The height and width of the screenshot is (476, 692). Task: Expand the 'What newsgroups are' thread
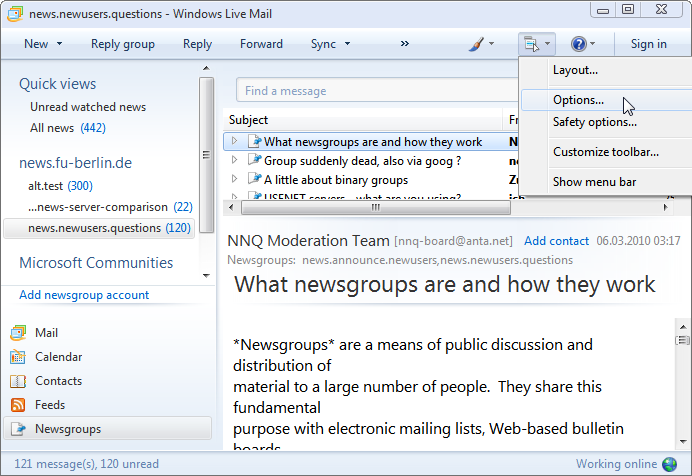[x=235, y=142]
